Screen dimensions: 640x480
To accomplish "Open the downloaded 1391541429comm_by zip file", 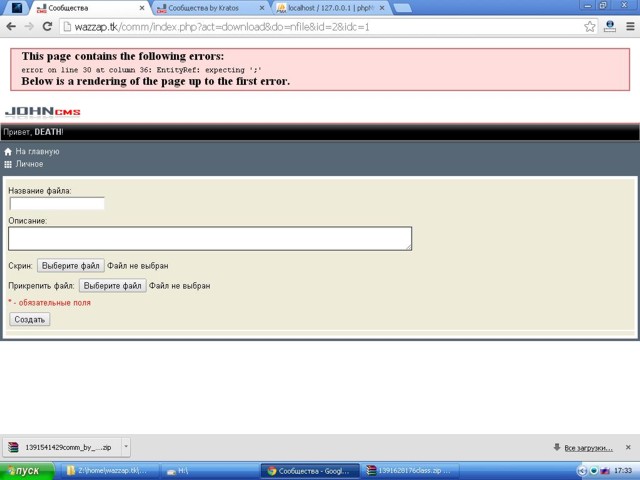I will [62, 447].
